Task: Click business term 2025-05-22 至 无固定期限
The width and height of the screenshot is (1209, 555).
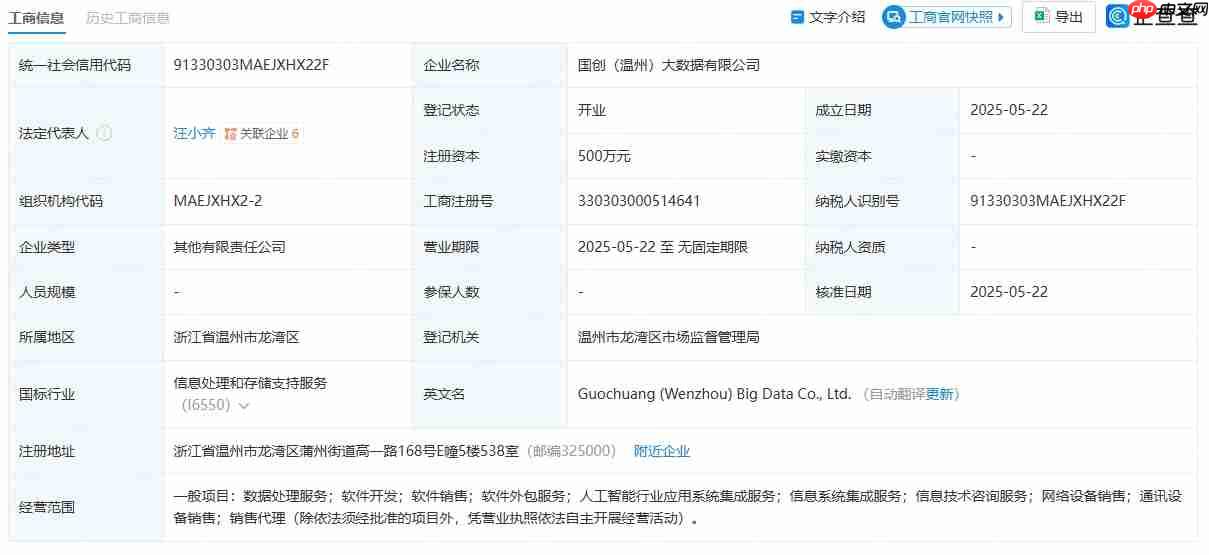Action: (x=663, y=247)
